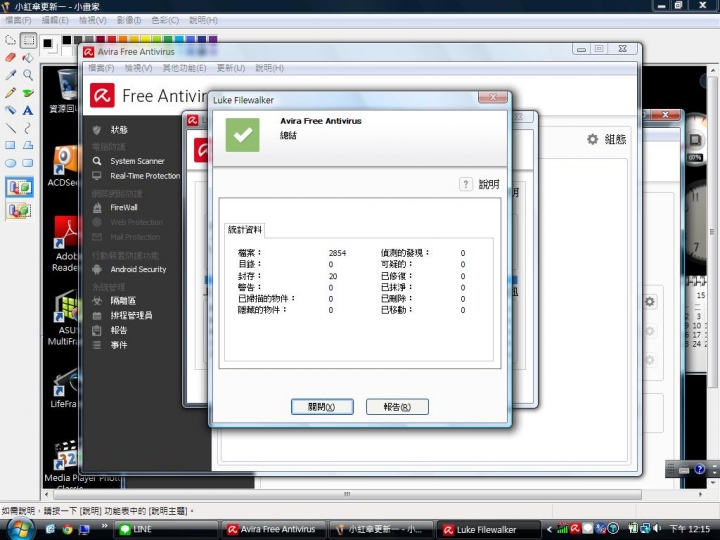Screen dimensions: 720x540
Task: Open 報告 reports in Avira sidebar
Action: (x=118, y=330)
